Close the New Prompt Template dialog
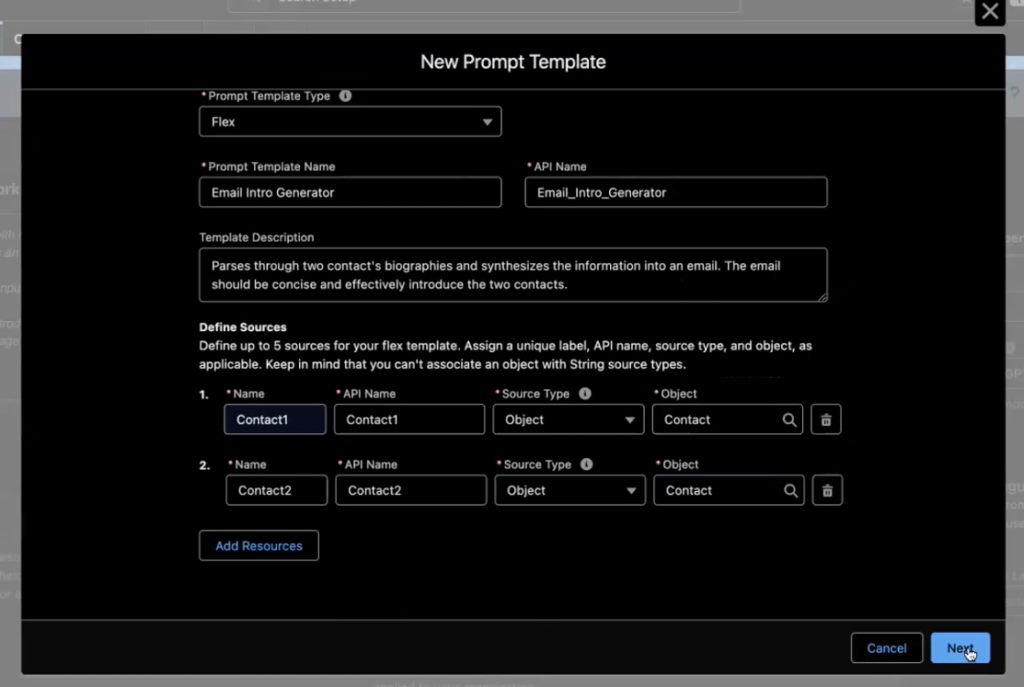This screenshot has height=687, width=1024. (989, 12)
